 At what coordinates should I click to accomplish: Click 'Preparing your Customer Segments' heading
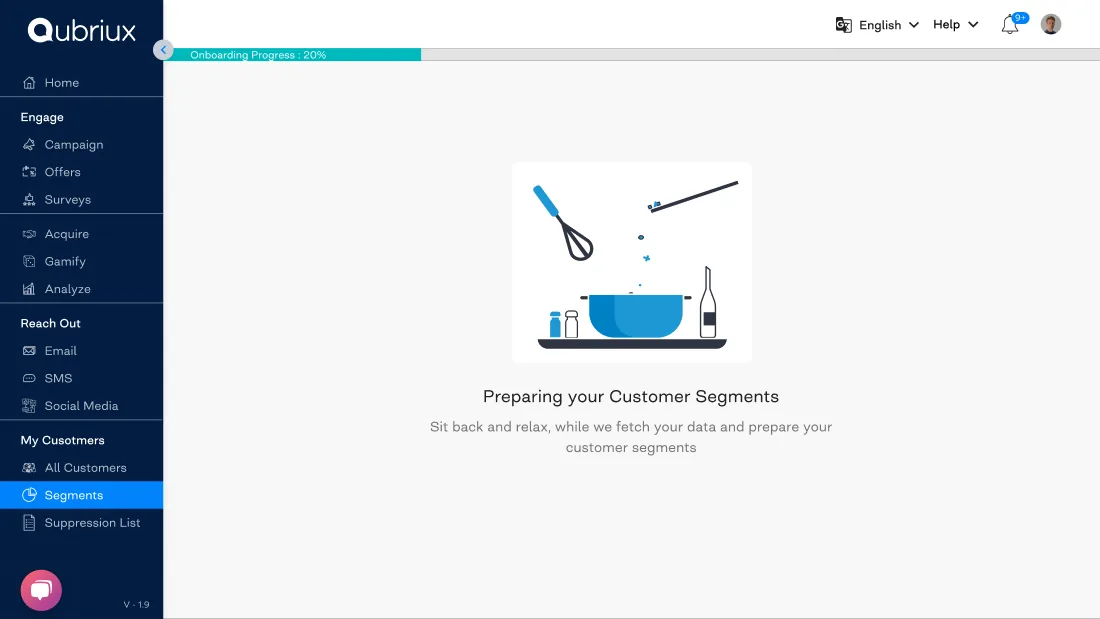pos(631,397)
